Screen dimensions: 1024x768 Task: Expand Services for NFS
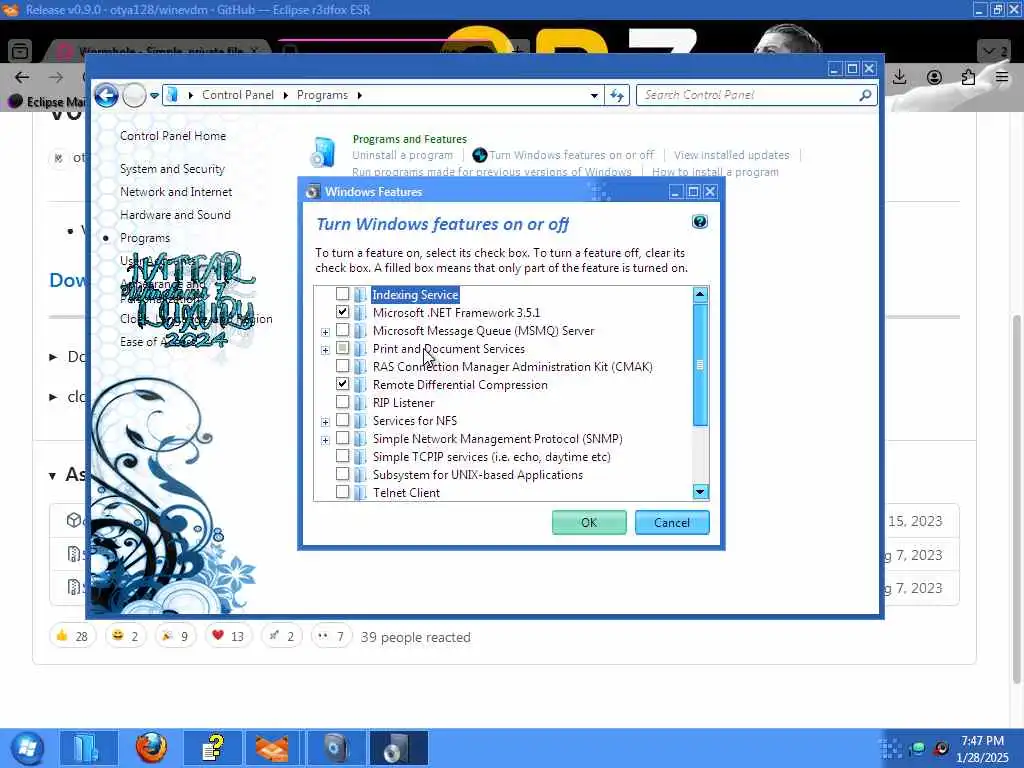325,423
